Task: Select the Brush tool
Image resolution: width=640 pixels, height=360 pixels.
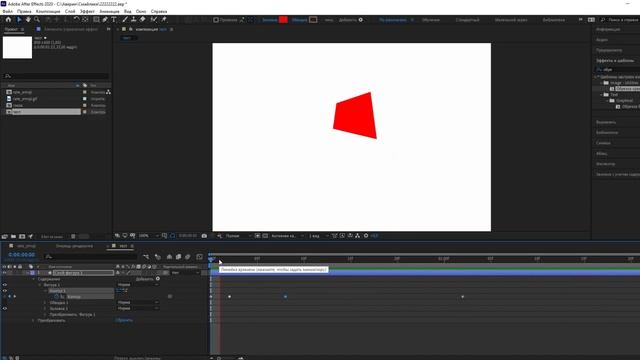Action: coord(125,20)
